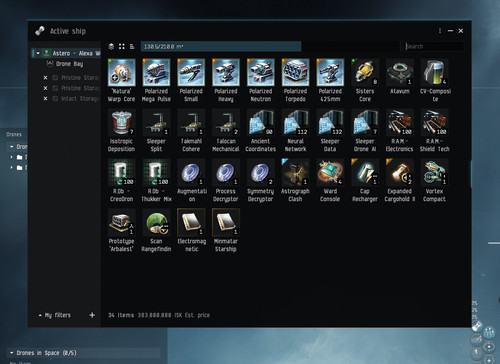Select the 'Natura' Warp Core item
Viewport: 500px width, 364px height.
[x=122, y=80]
